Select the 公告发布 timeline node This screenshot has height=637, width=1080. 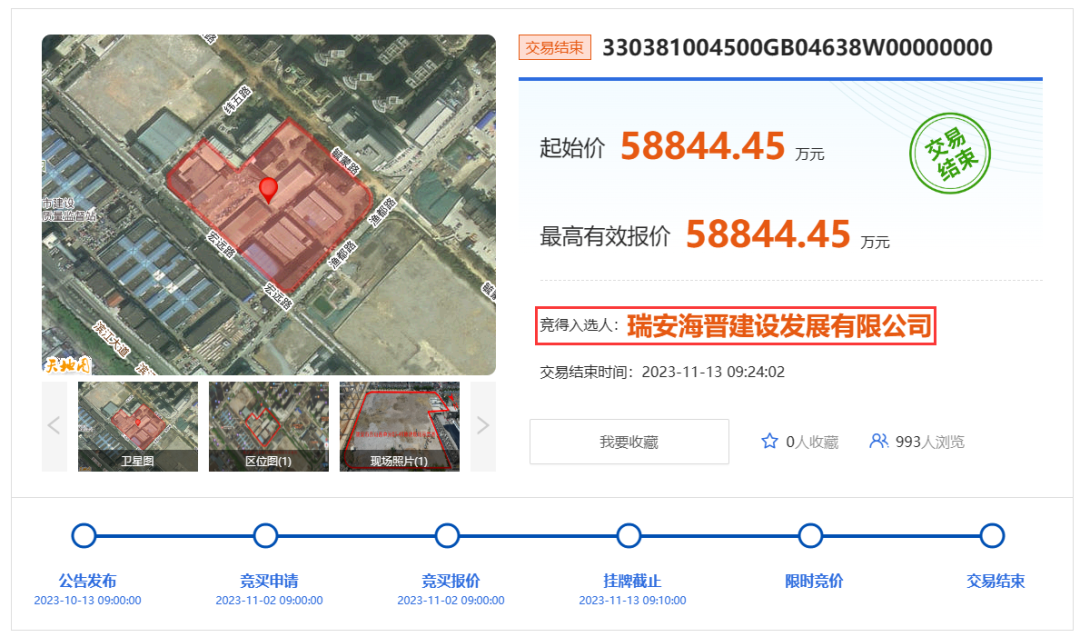pyautogui.click(x=84, y=536)
